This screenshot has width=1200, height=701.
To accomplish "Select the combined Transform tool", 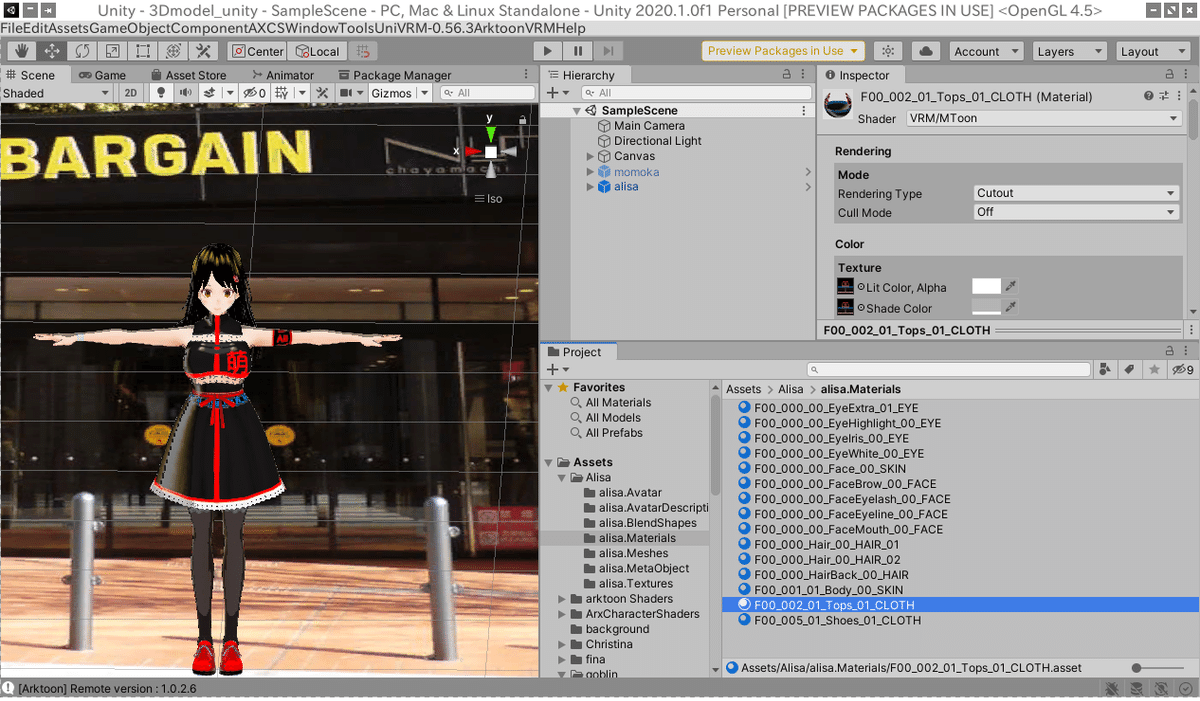I will pos(173,51).
